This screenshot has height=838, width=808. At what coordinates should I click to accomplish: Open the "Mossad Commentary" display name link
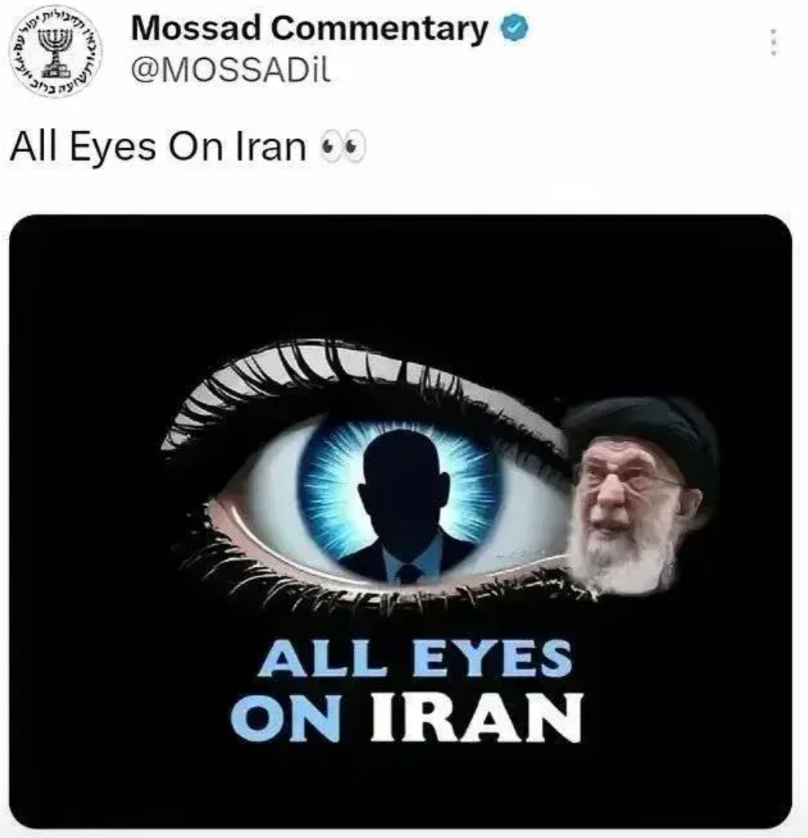(309, 29)
